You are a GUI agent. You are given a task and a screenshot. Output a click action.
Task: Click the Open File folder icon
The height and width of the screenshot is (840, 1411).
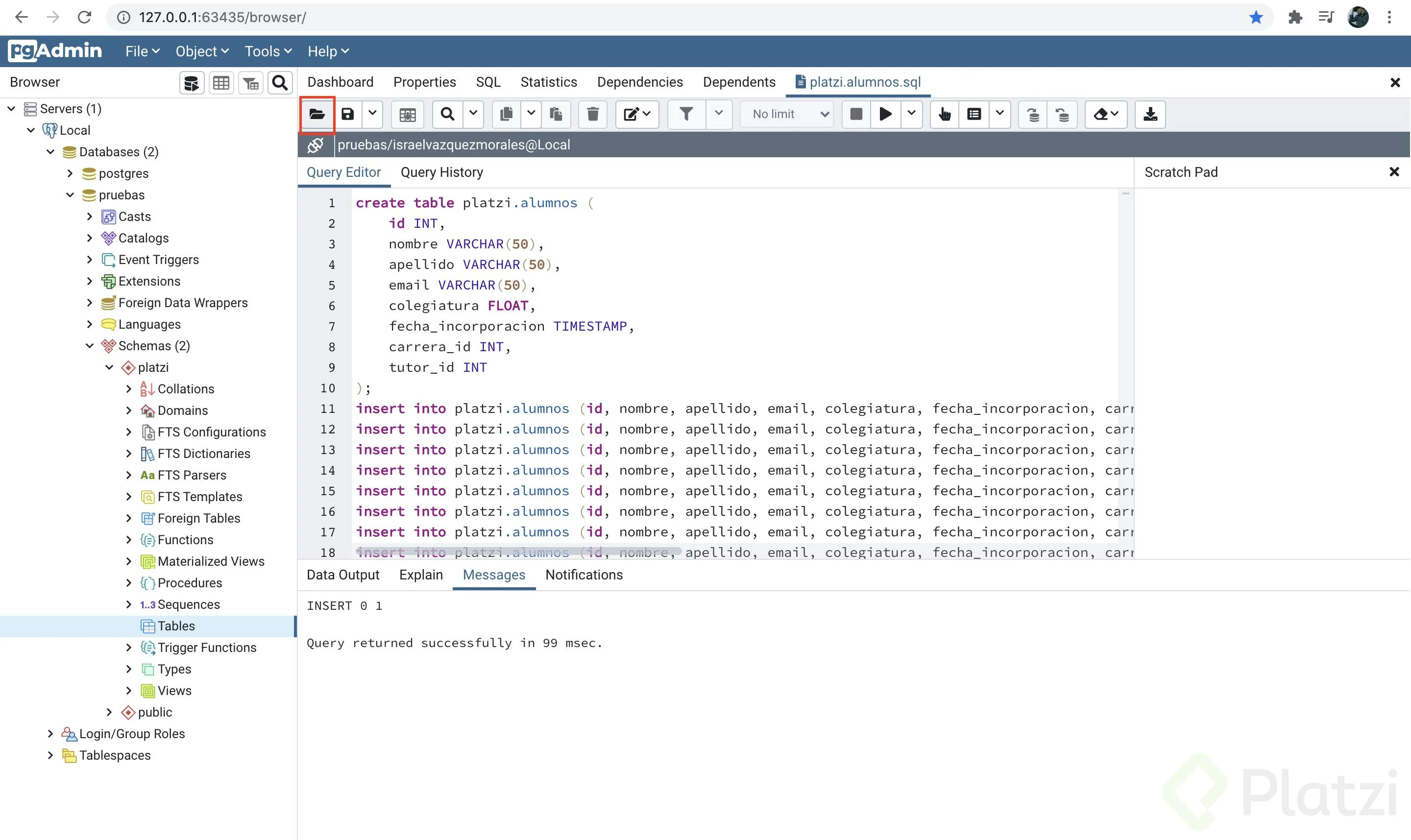[317, 114]
